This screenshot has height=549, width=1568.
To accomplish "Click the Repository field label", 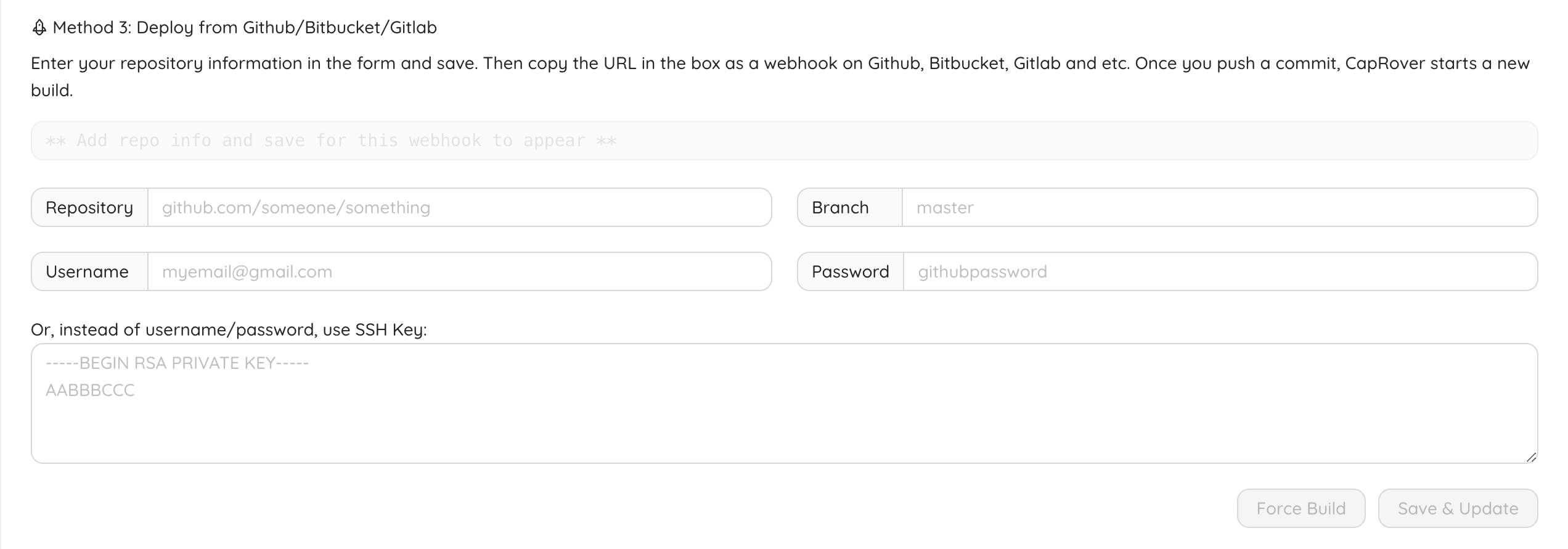I will (x=89, y=207).
